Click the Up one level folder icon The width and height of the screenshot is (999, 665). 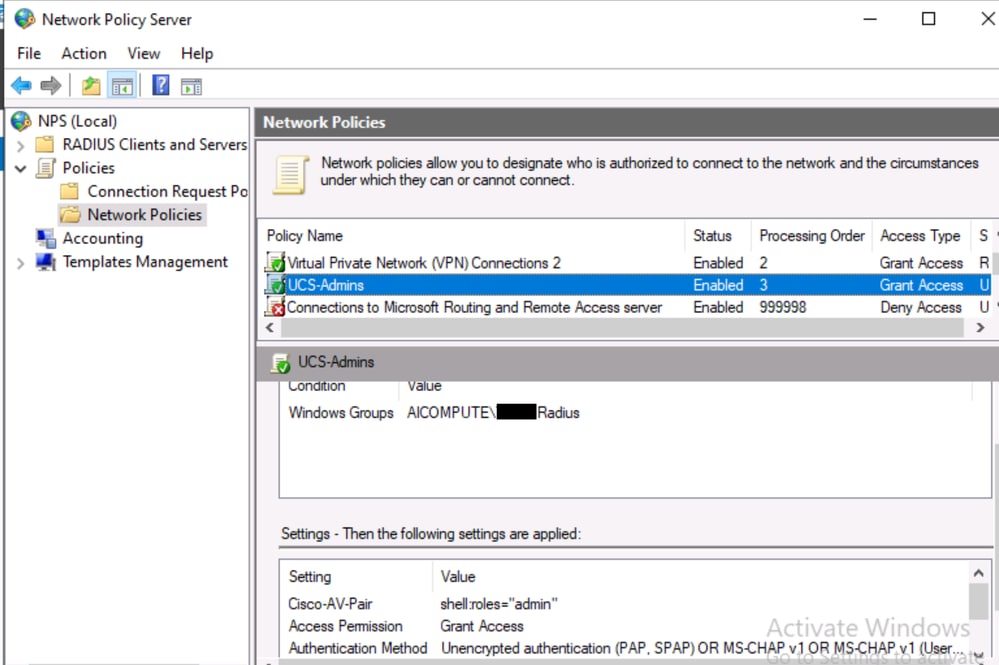[x=91, y=85]
